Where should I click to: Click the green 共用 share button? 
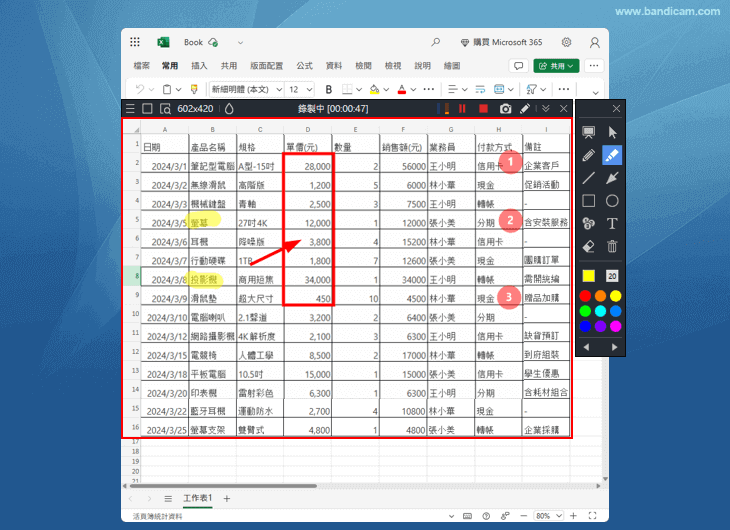point(556,66)
